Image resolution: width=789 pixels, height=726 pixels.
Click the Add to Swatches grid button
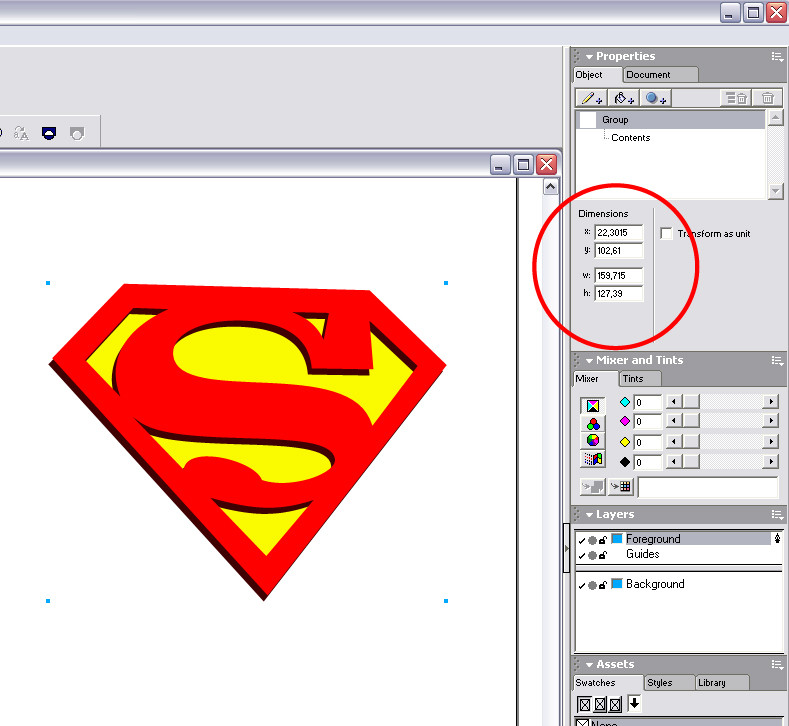[x=621, y=487]
